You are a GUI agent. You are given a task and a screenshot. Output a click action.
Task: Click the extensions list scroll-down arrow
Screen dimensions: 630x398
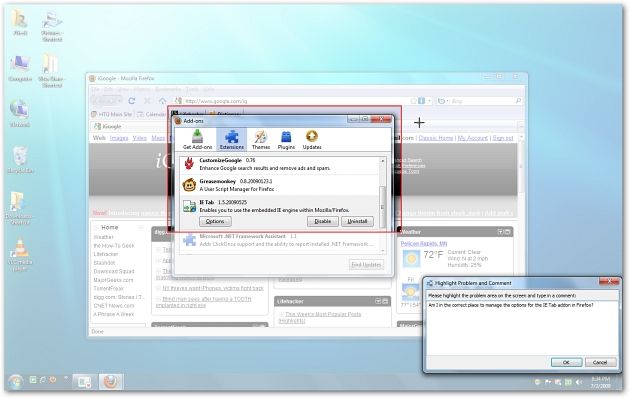tap(382, 251)
